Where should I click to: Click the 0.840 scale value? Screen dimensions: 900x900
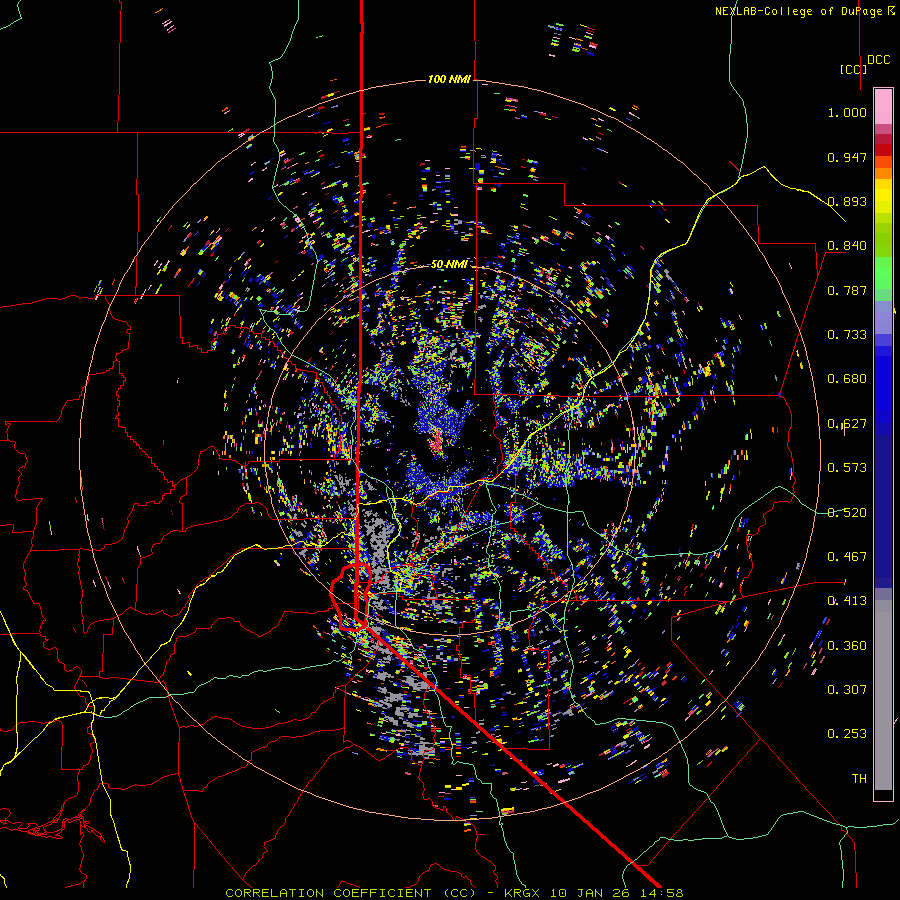pos(847,246)
